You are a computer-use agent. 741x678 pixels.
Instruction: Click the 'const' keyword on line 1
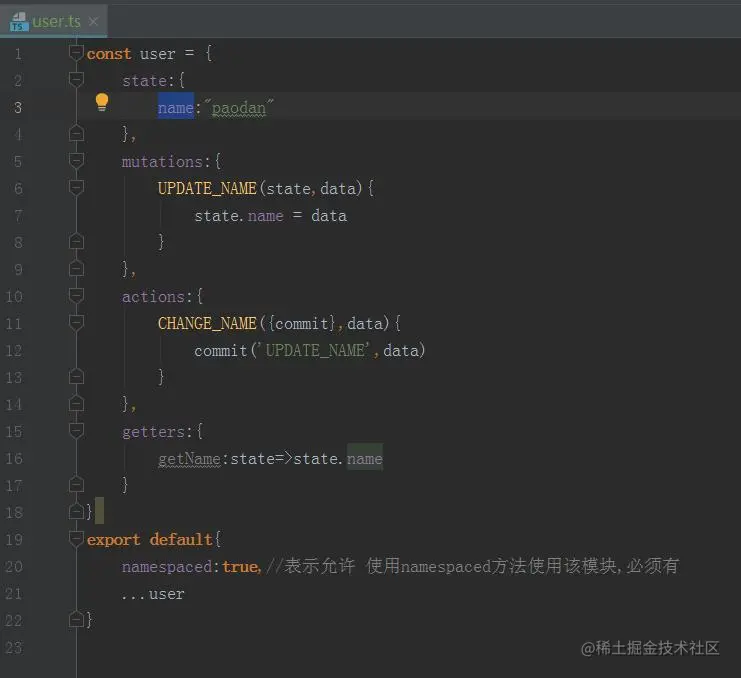tap(109, 54)
